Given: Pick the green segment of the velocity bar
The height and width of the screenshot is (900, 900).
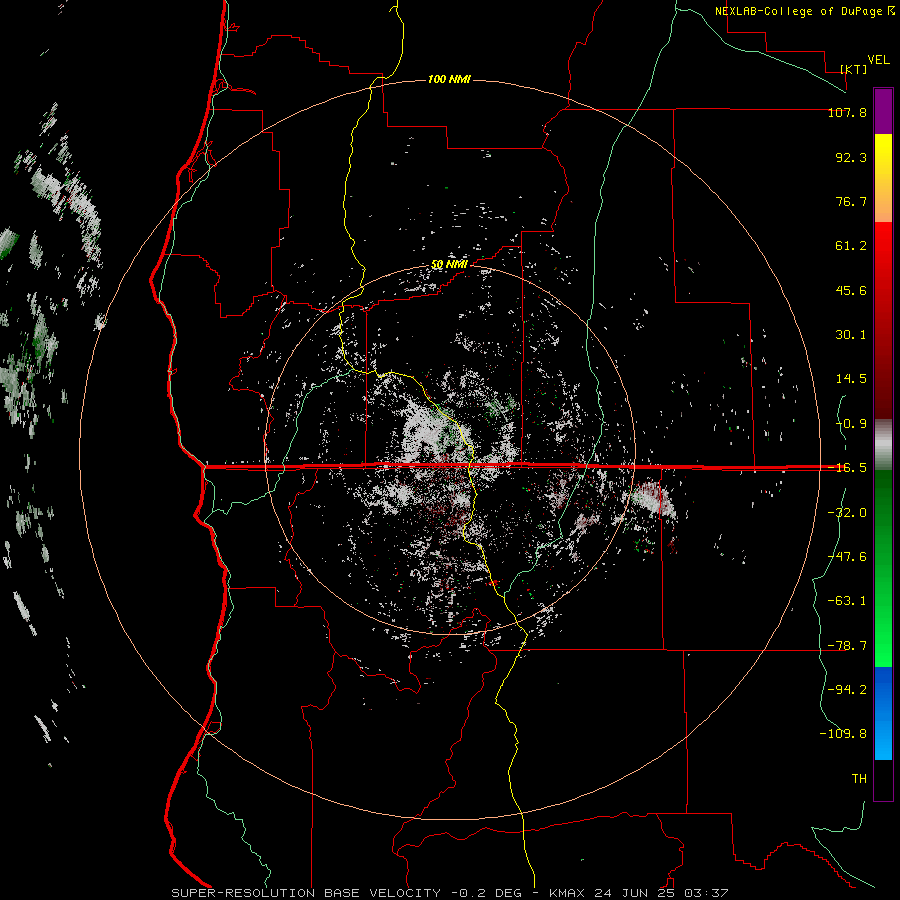Looking at the screenshot, I should [x=883, y=568].
